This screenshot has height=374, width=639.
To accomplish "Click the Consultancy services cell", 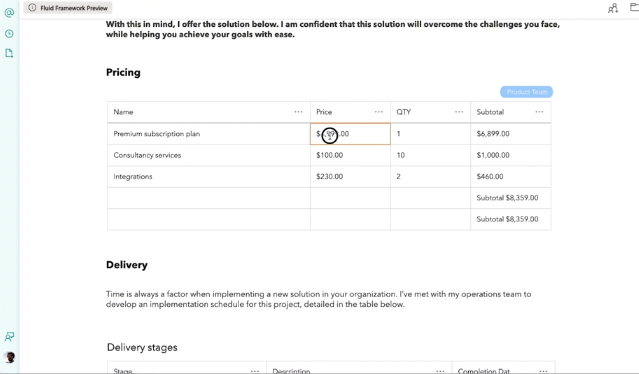I will pyautogui.click(x=209, y=155).
